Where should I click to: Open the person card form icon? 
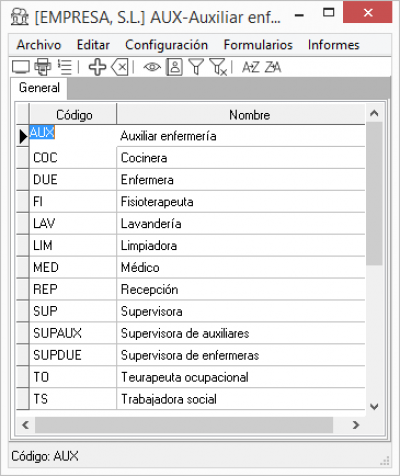coord(175,67)
